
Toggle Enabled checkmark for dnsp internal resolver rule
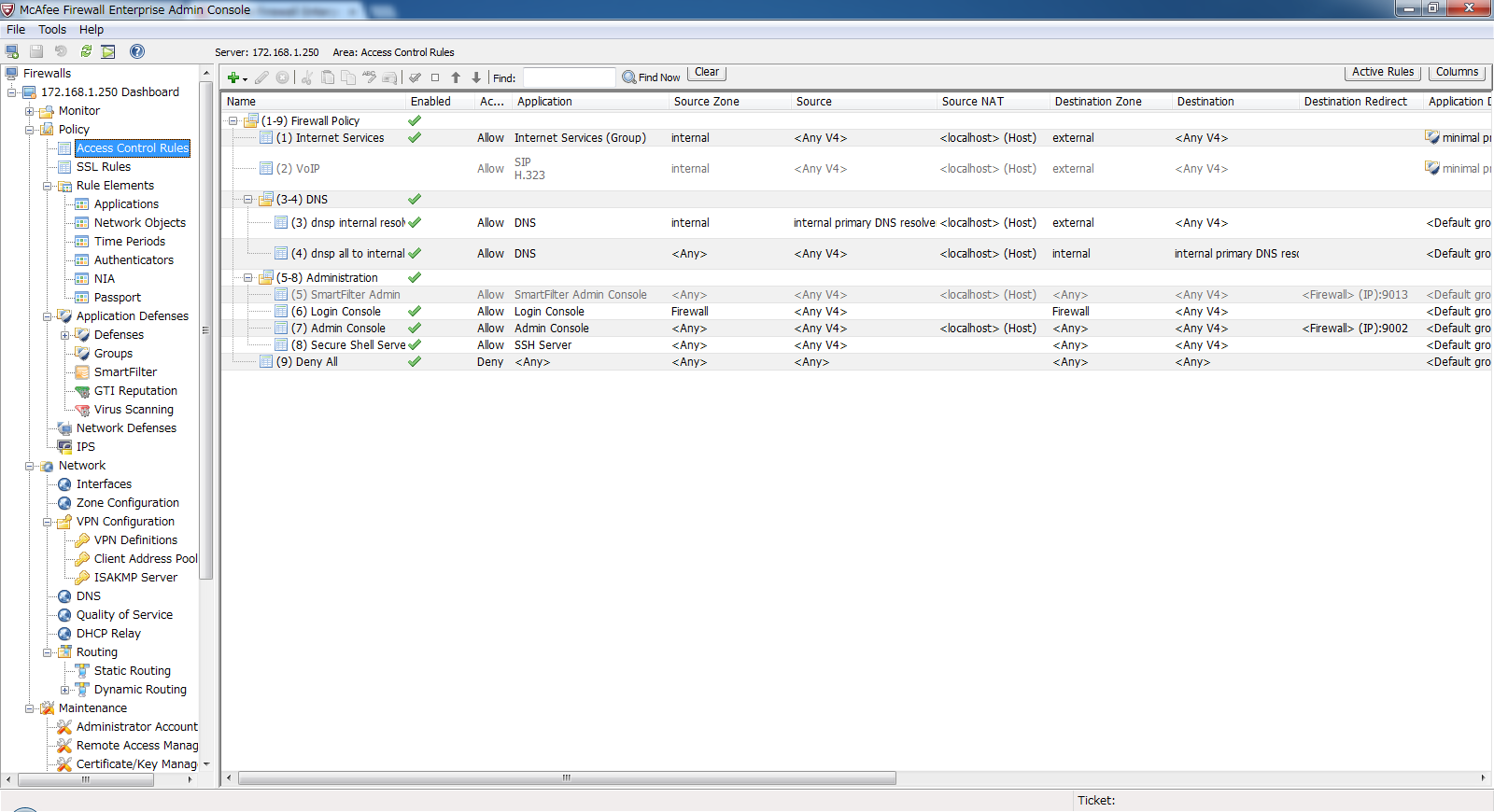pos(415,222)
